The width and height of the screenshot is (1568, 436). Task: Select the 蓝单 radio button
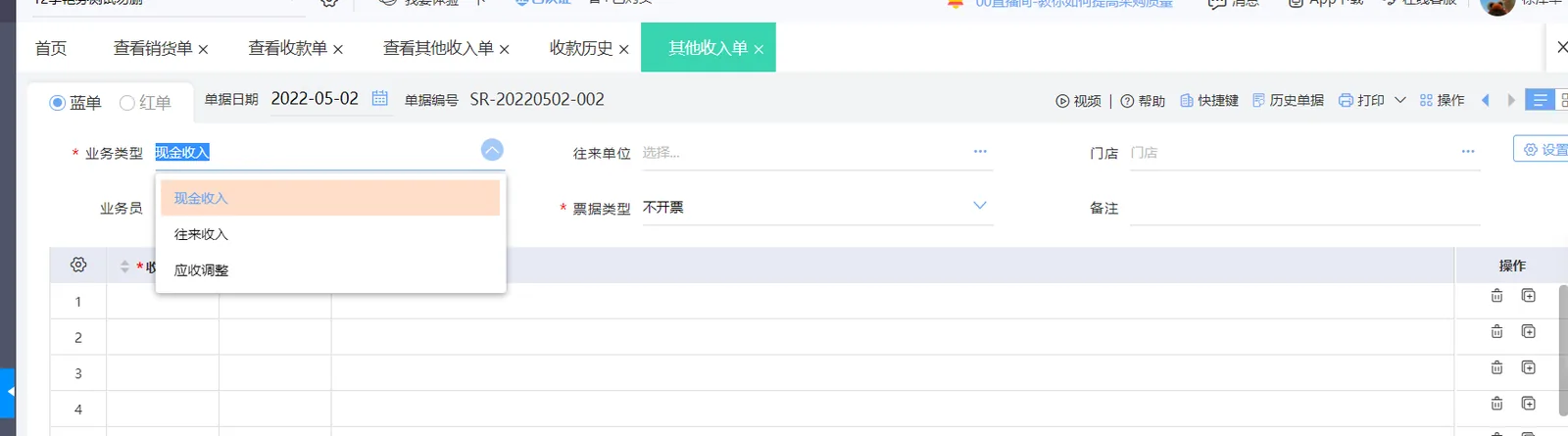point(58,103)
